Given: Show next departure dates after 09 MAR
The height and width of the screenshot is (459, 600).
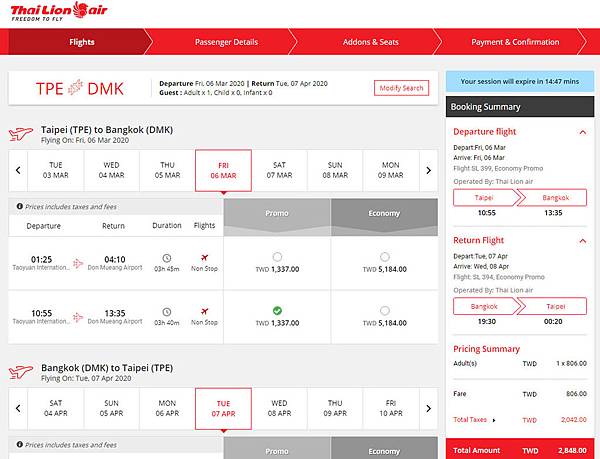Looking at the screenshot, I should (429, 170).
